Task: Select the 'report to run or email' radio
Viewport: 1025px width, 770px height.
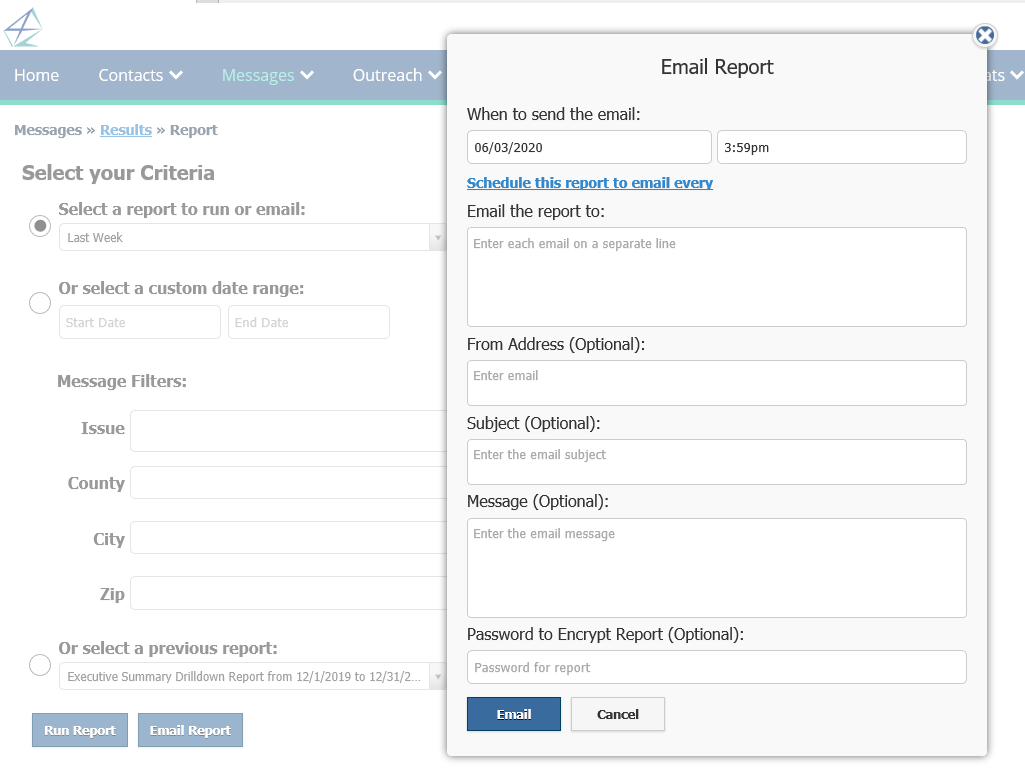Action: 40,226
